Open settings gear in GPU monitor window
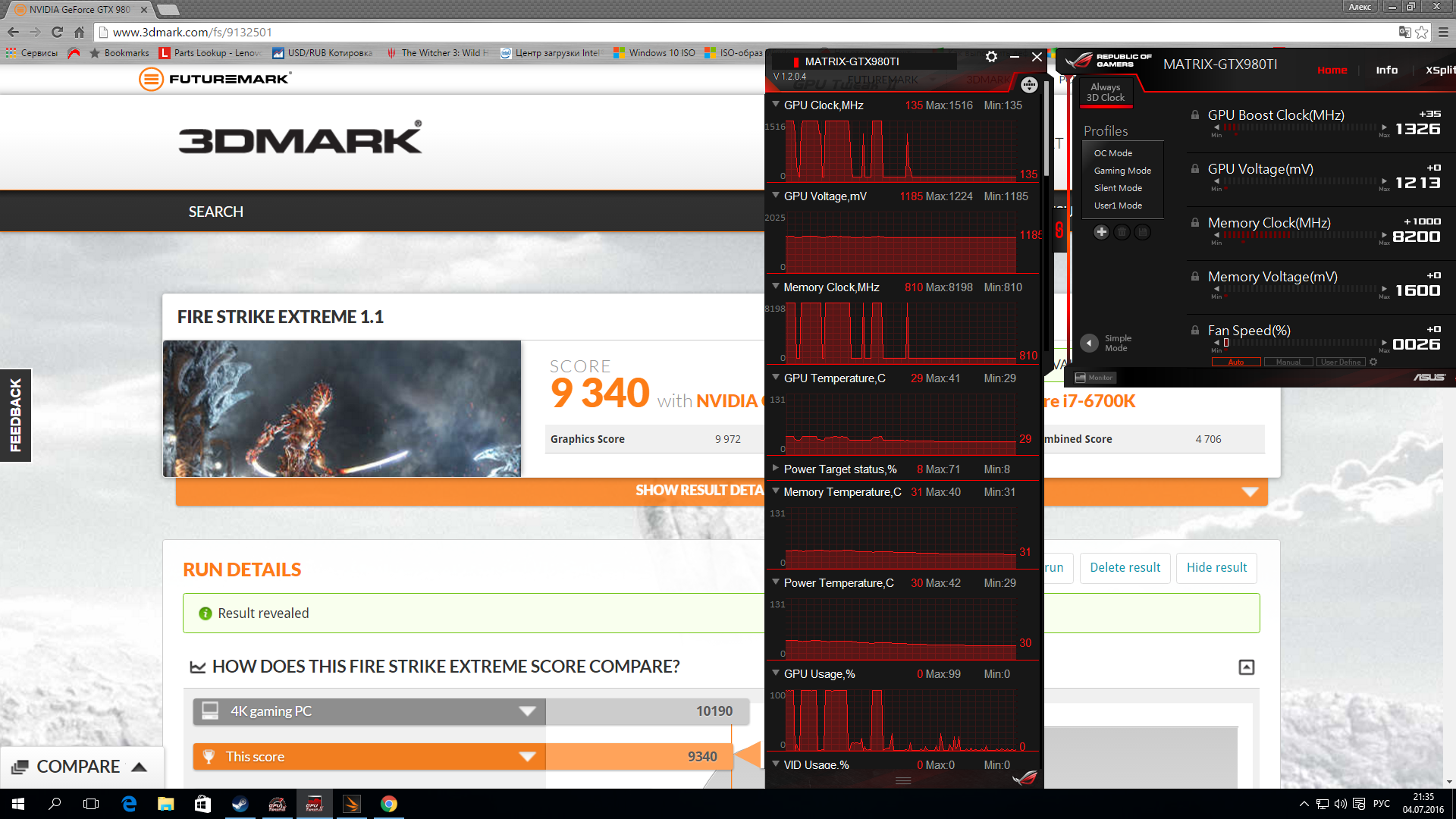The width and height of the screenshot is (1456, 819). click(991, 57)
